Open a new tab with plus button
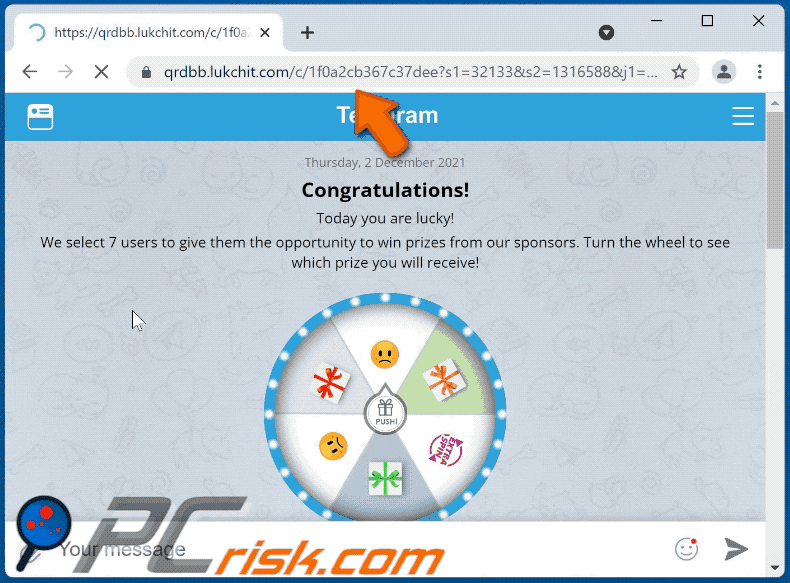Screen dimensions: 790x583 [x=307, y=33]
